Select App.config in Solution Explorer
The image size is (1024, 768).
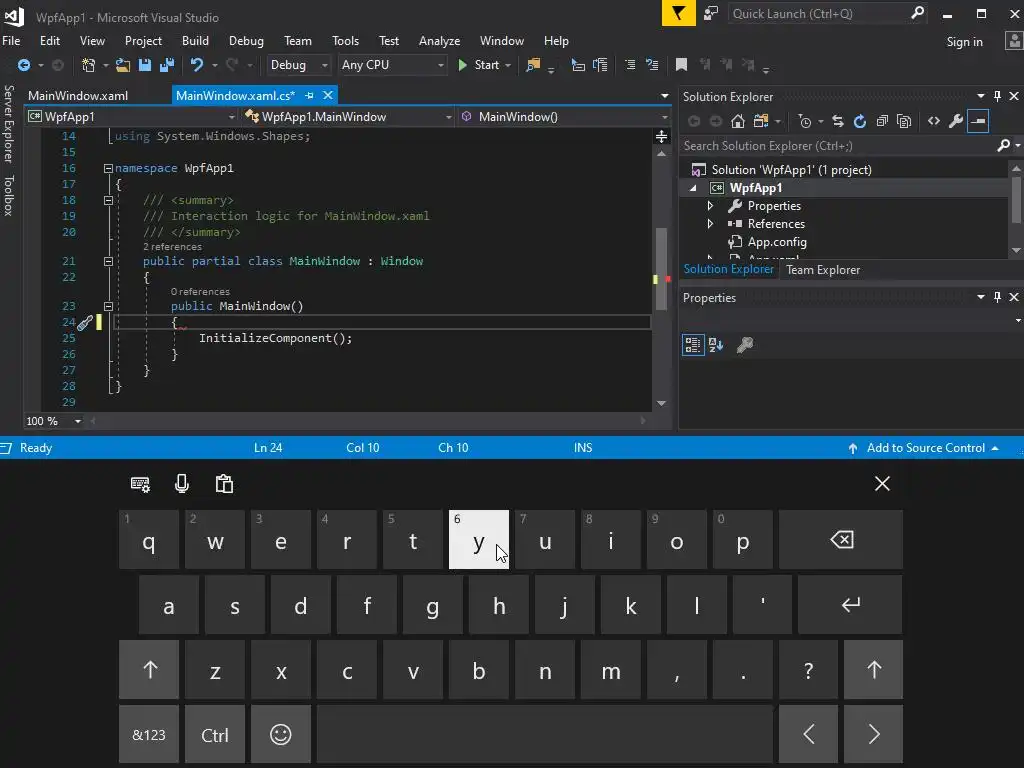point(776,242)
